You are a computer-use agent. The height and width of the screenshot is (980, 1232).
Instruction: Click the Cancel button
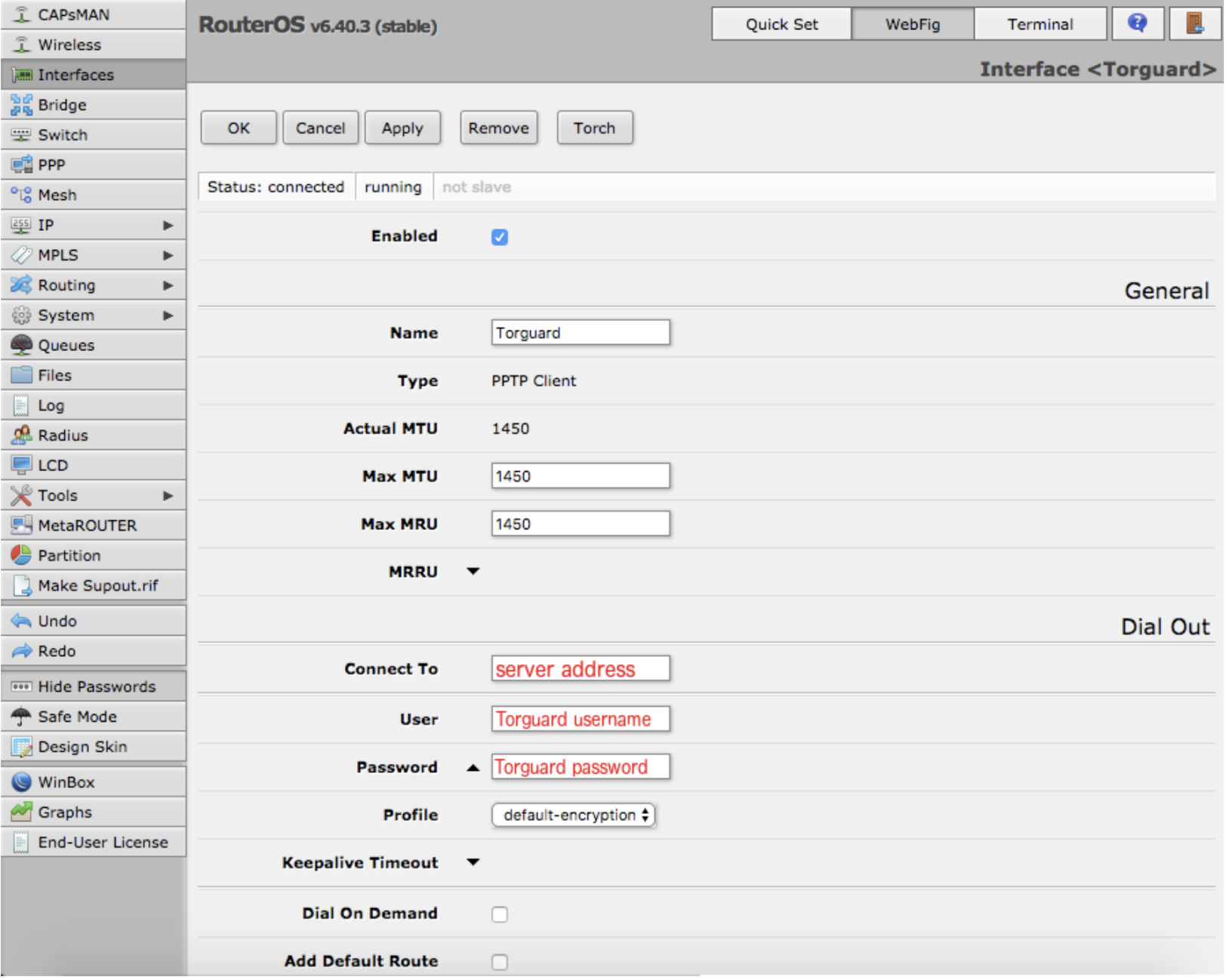tap(320, 128)
